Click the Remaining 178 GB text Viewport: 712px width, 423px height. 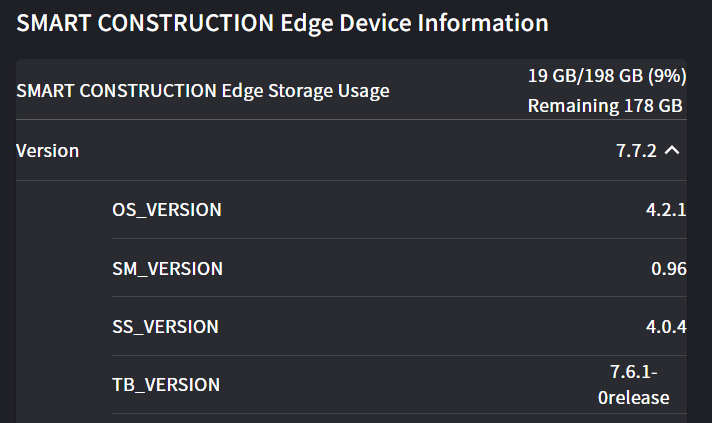(x=605, y=105)
